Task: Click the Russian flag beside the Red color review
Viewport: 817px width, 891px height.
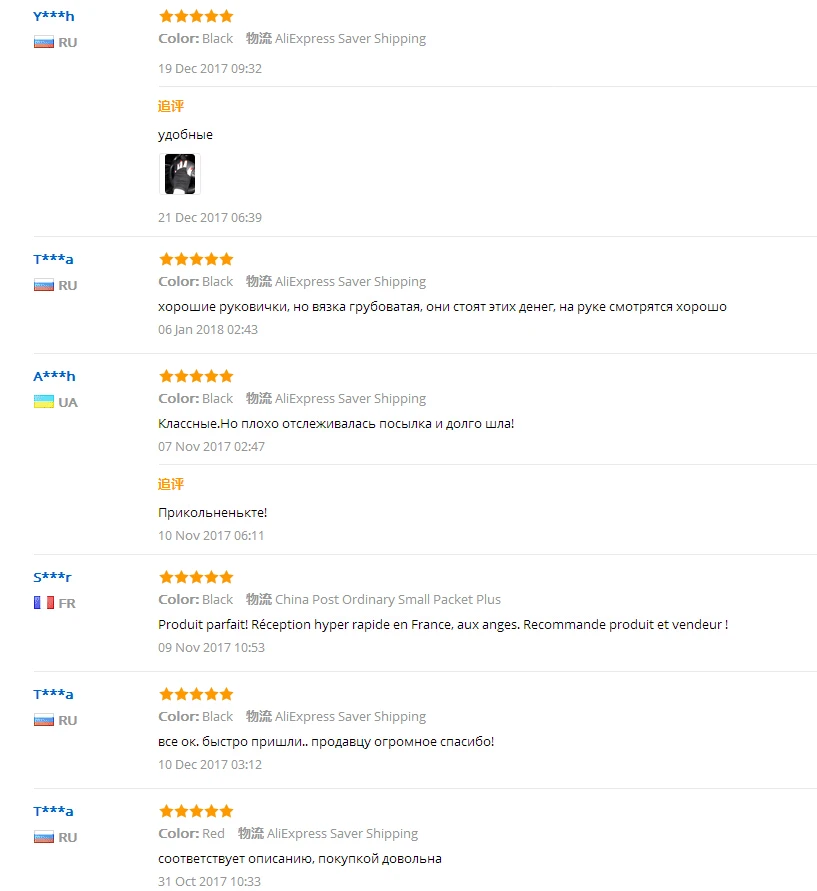Action: [43, 837]
